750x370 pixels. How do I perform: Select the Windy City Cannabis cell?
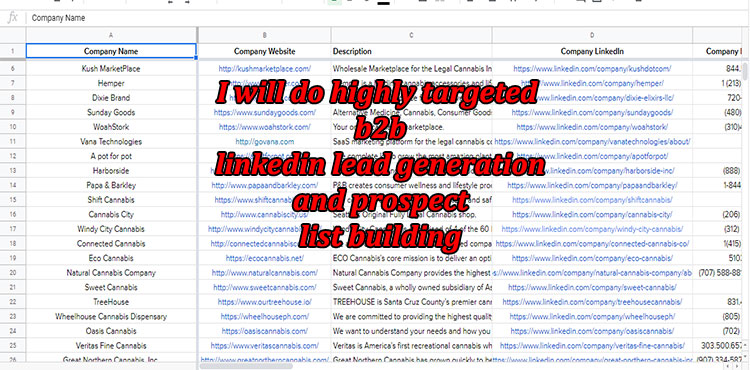coord(111,229)
